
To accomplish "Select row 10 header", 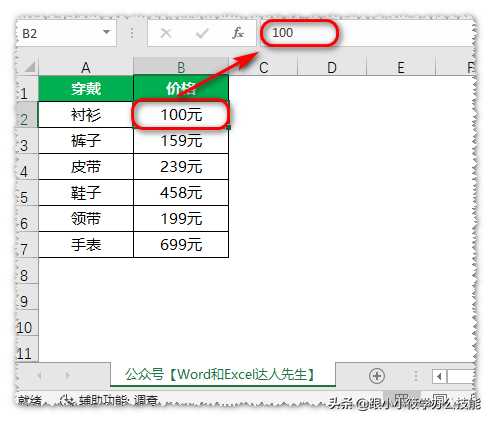I will click(27, 323).
